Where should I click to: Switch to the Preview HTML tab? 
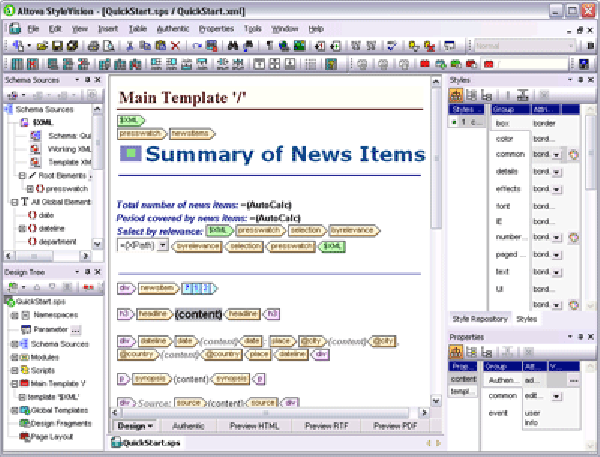[254, 426]
